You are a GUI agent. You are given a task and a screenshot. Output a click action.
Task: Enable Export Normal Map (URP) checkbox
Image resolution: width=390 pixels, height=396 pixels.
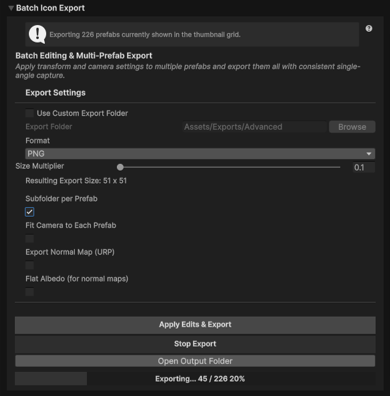30,265
